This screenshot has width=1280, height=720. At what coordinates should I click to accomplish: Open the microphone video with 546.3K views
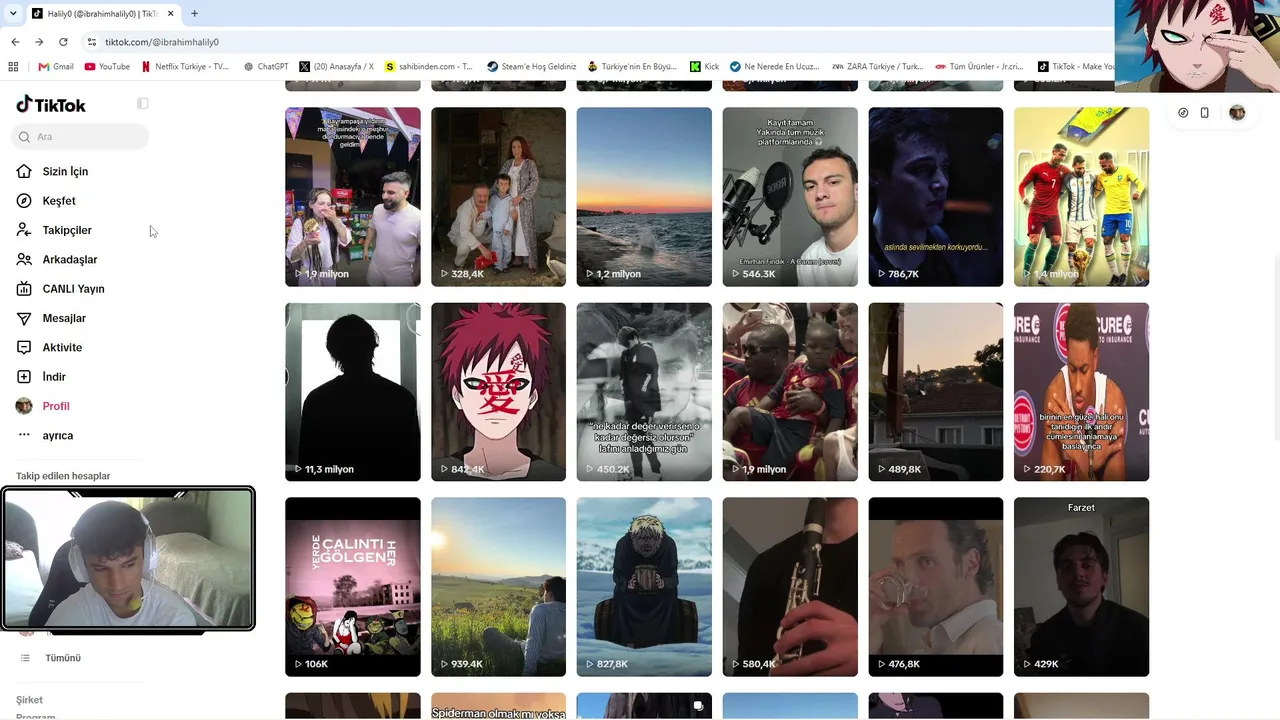tap(790, 197)
